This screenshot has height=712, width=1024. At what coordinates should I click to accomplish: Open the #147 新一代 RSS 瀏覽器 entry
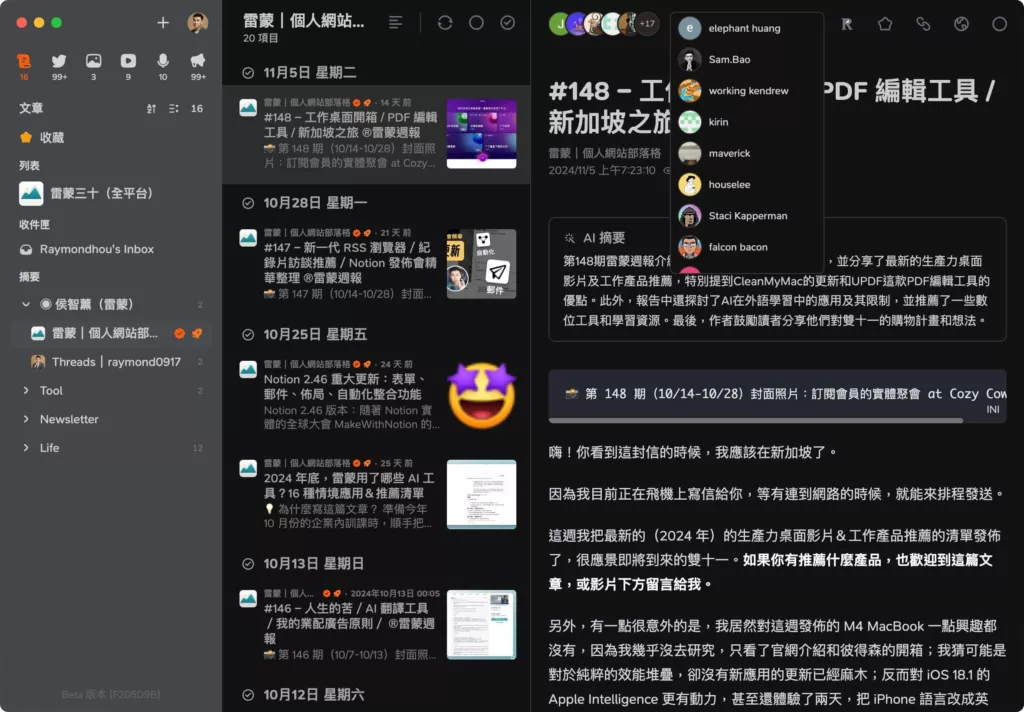[376, 264]
